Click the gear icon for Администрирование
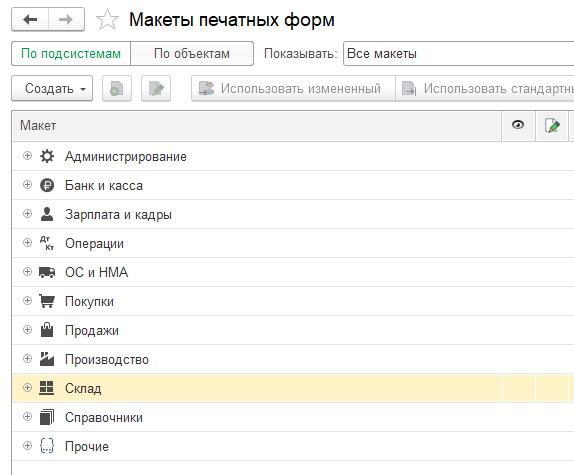The height and width of the screenshot is (475, 574). 47,156
